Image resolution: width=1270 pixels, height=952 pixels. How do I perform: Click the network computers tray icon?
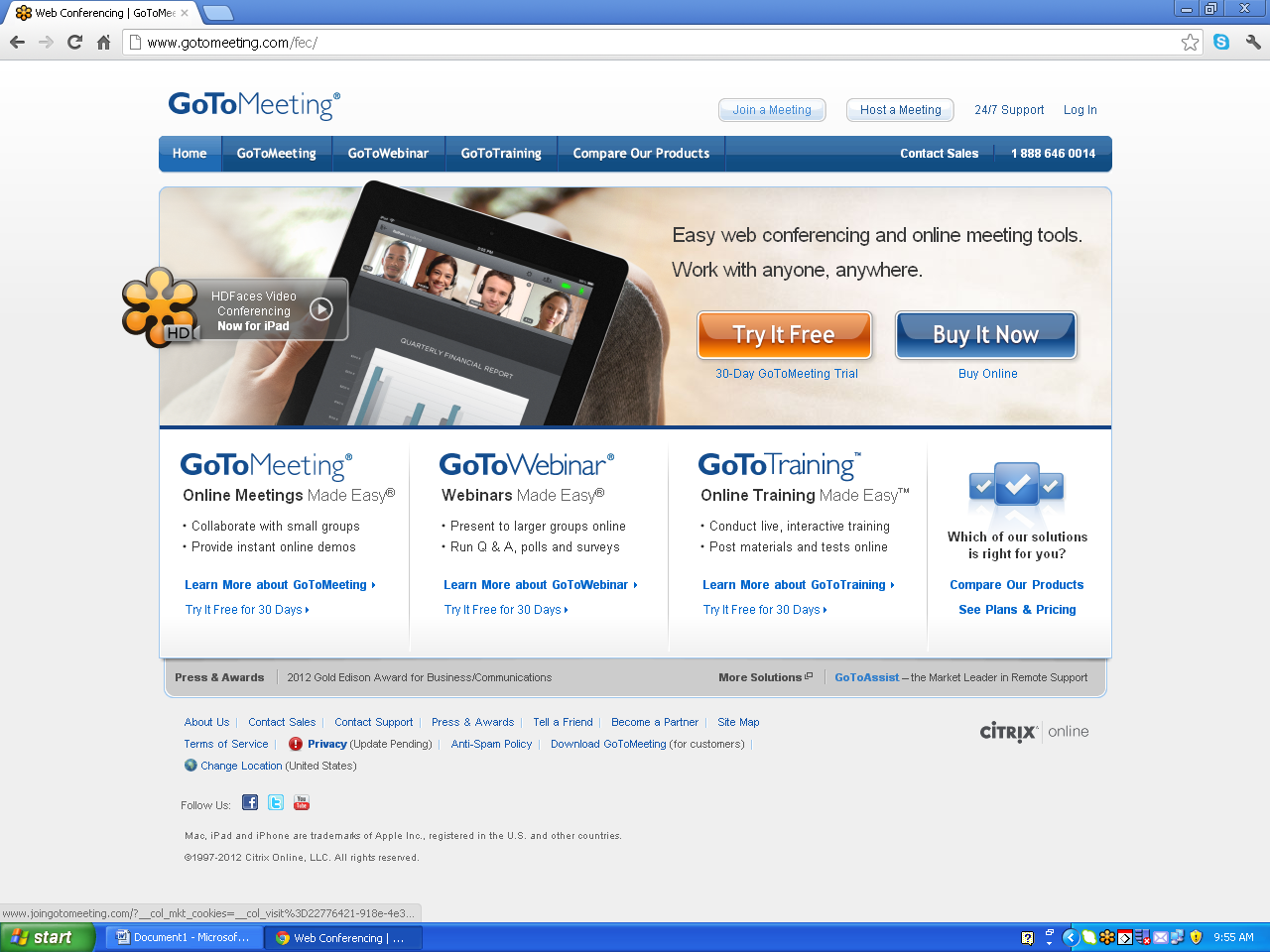pos(1178,937)
